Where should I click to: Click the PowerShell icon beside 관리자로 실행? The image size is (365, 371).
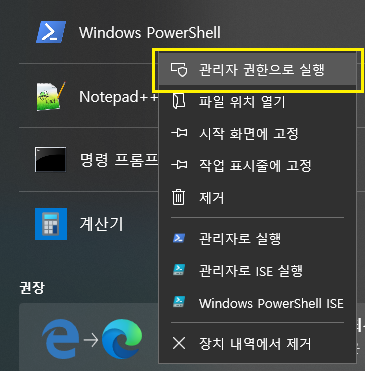tap(179, 238)
